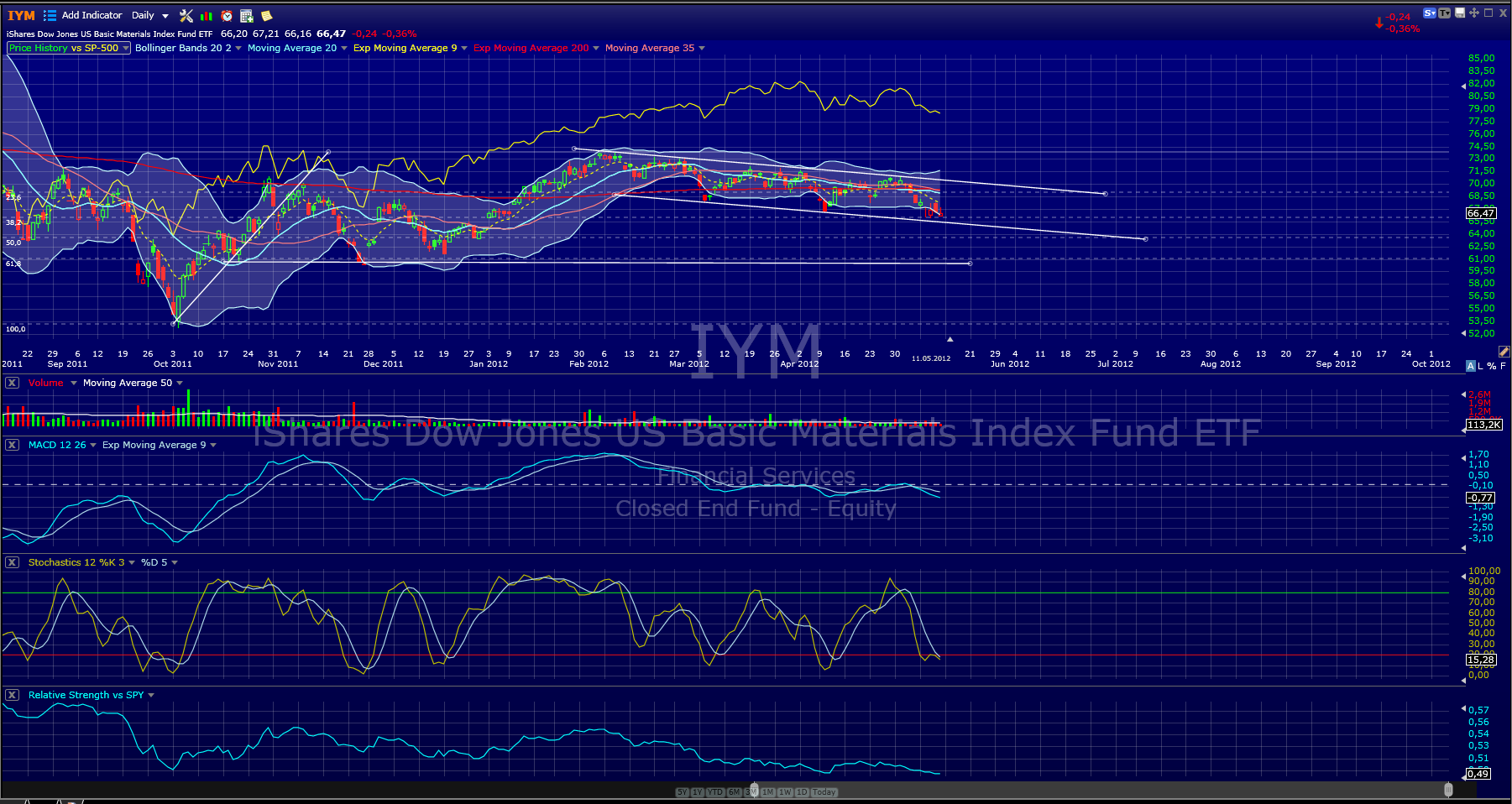
Task: Close the MACD indicator pane
Action: click(12, 445)
